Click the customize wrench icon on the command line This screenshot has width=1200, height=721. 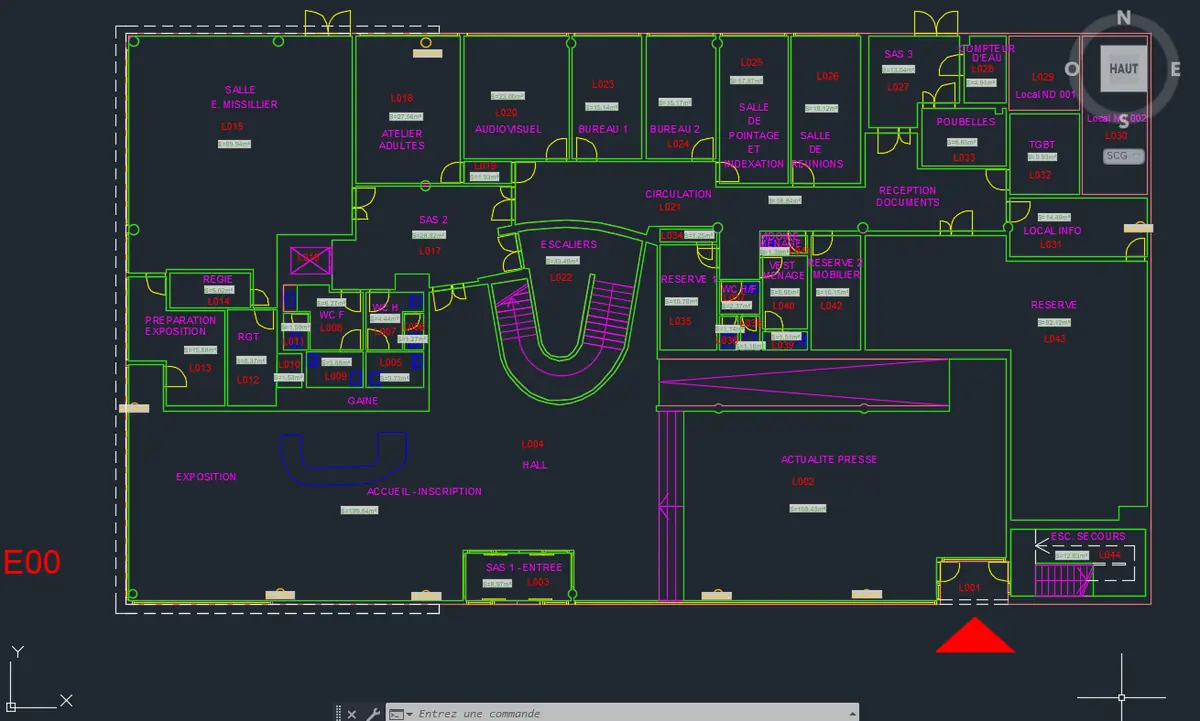click(375, 713)
